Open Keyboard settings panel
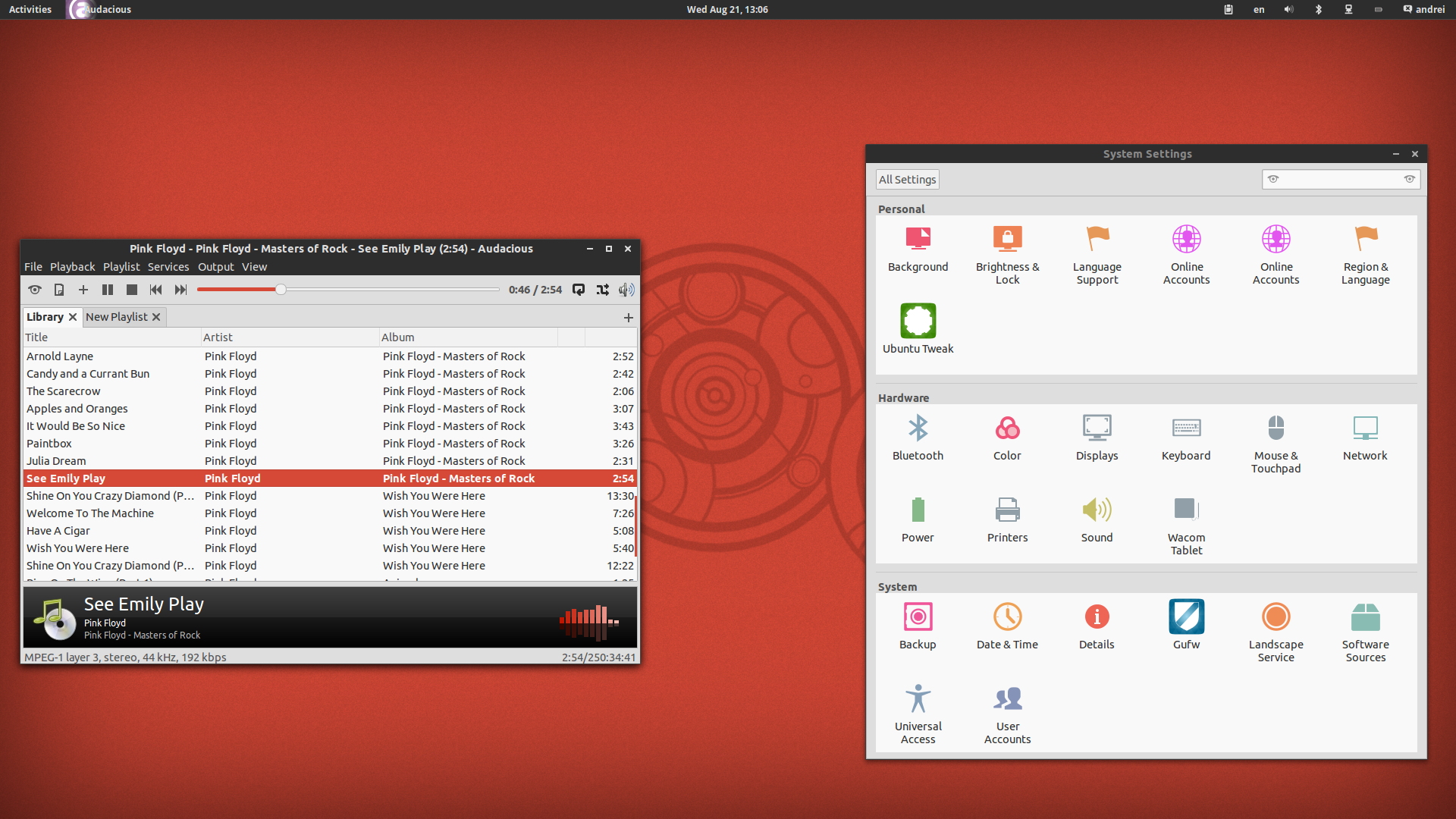Image resolution: width=1456 pixels, height=819 pixels. (1187, 438)
